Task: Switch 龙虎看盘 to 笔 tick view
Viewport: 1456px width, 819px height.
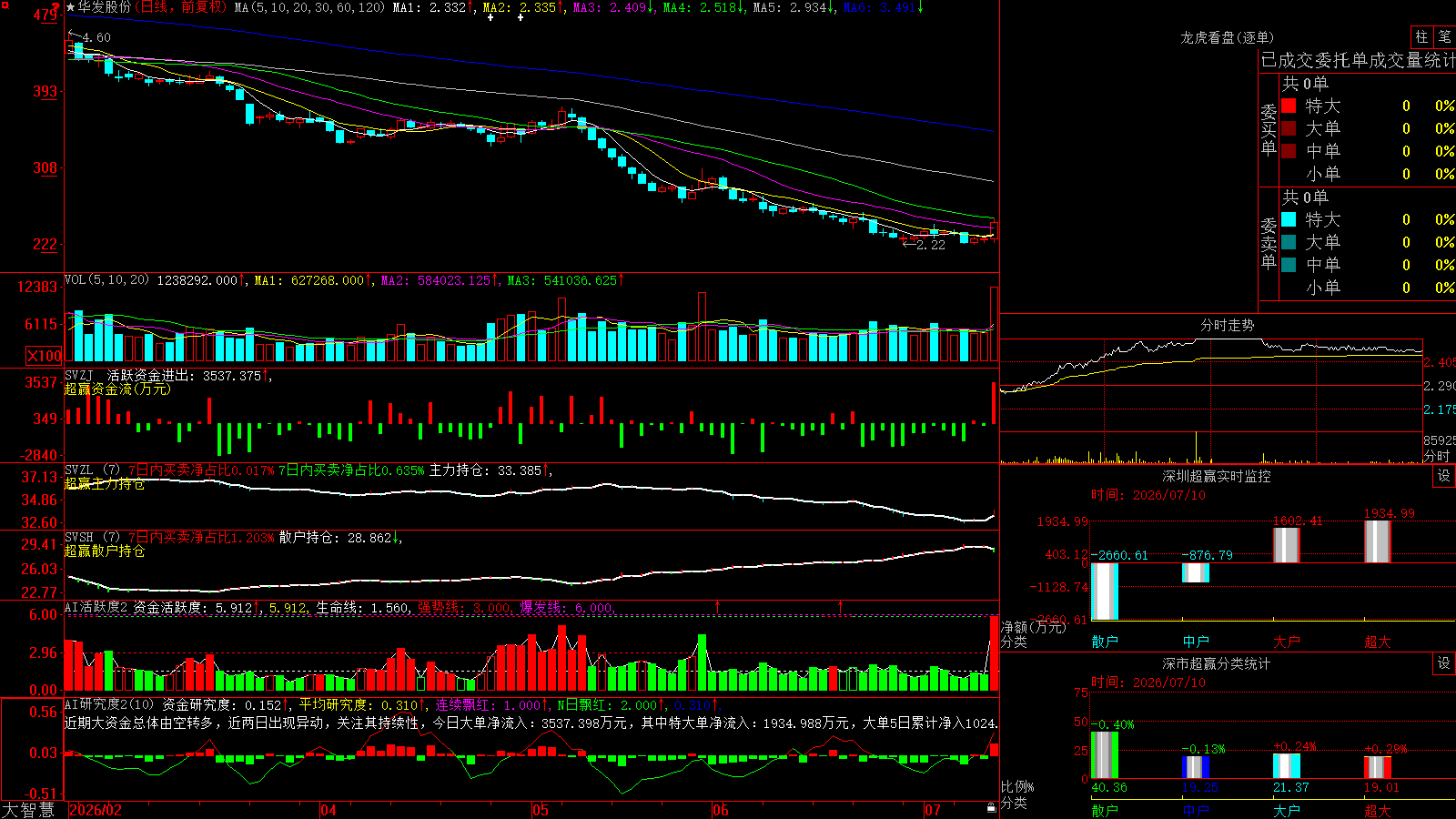Action: [x=1444, y=36]
